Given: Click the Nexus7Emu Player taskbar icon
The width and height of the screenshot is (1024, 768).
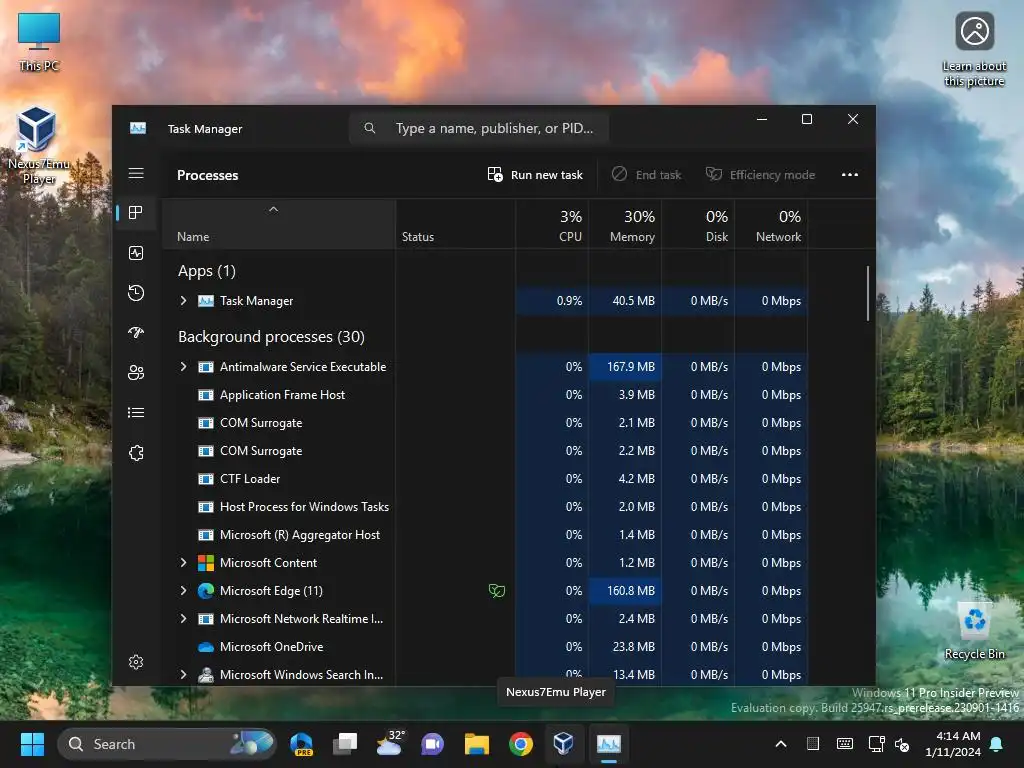Looking at the screenshot, I should pos(564,744).
